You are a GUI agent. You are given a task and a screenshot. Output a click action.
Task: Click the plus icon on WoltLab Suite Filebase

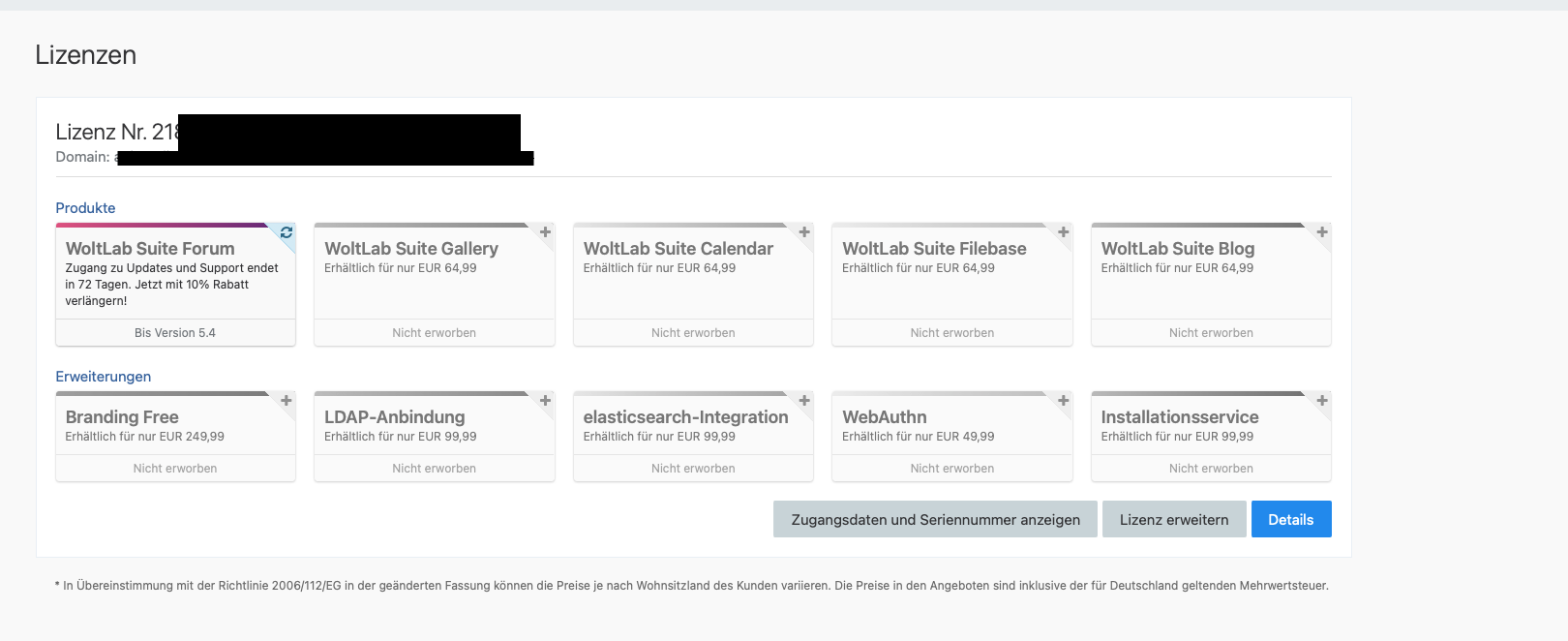[x=1063, y=232]
